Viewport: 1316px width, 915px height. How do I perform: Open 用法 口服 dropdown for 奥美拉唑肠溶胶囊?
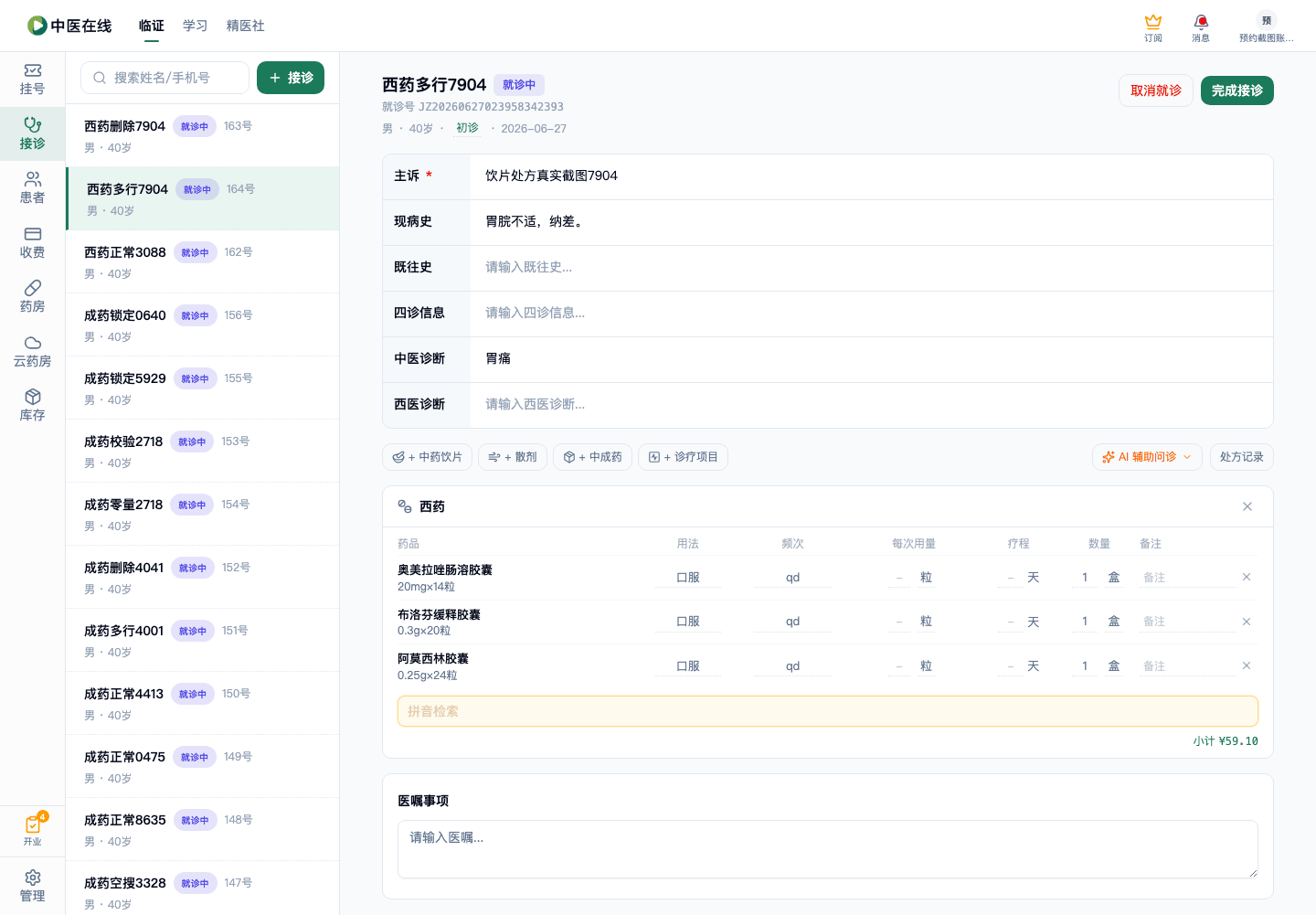pyautogui.click(x=687, y=578)
